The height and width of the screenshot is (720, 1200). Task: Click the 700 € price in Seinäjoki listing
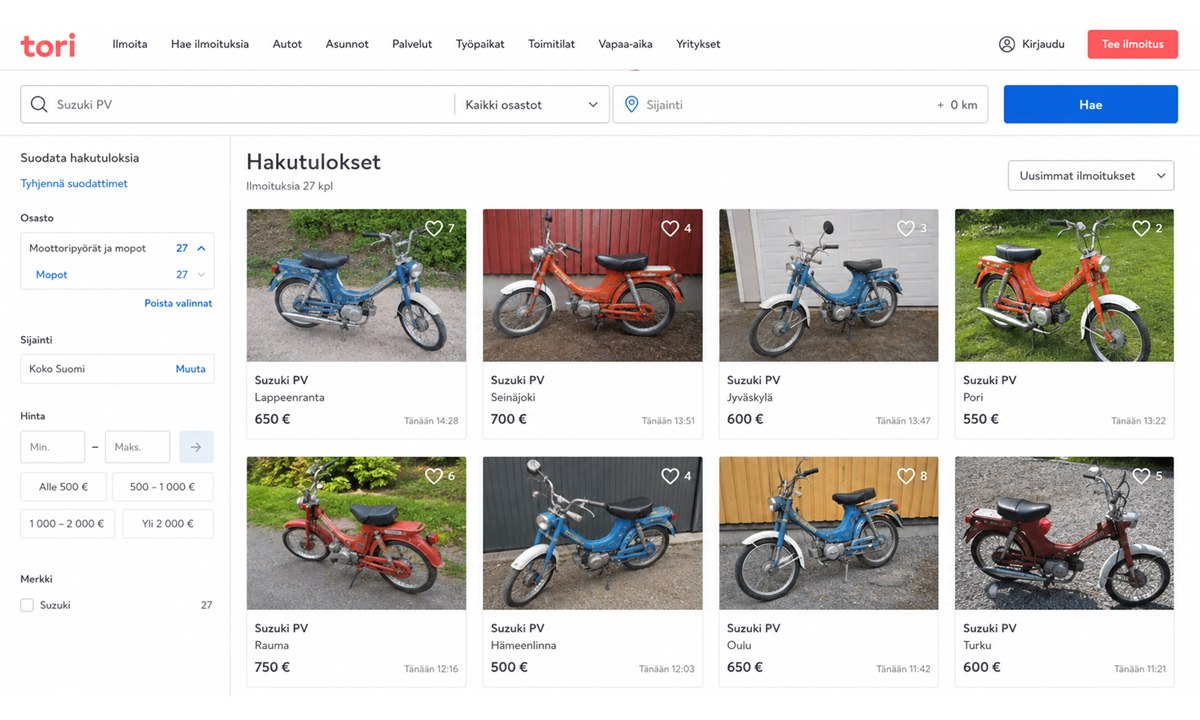click(x=509, y=419)
